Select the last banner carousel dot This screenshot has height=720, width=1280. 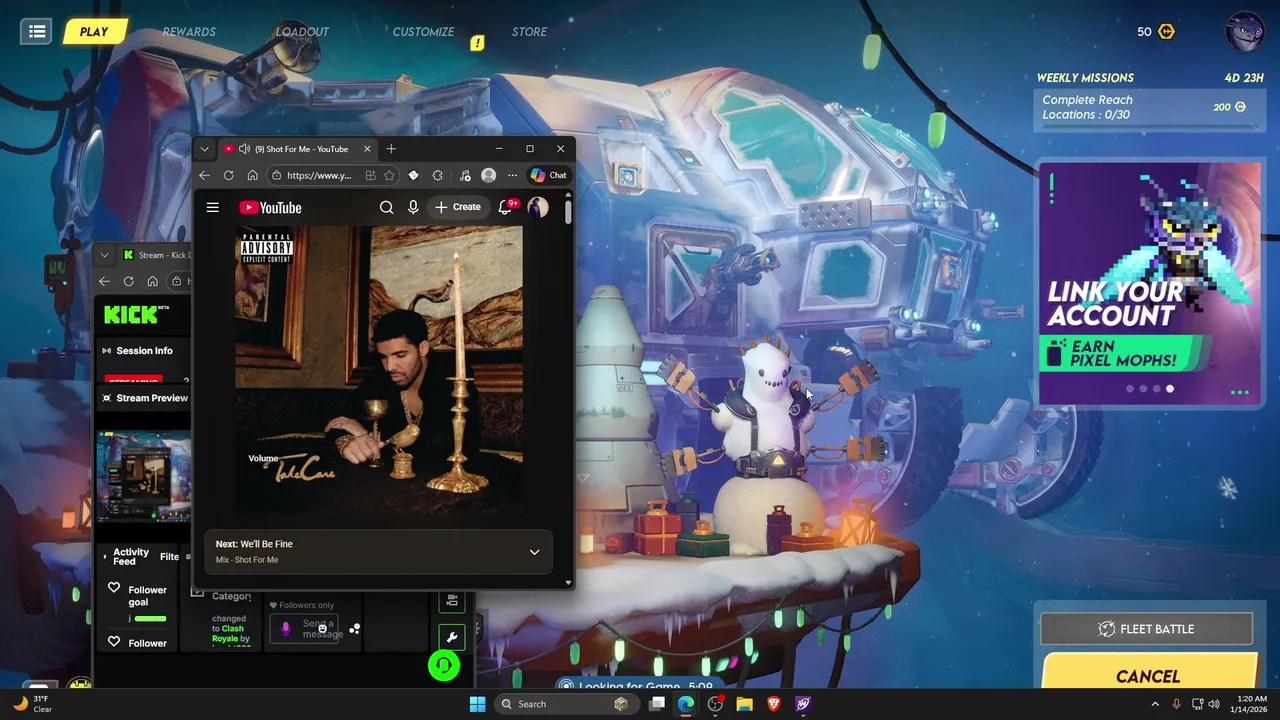[x=1169, y=389]
